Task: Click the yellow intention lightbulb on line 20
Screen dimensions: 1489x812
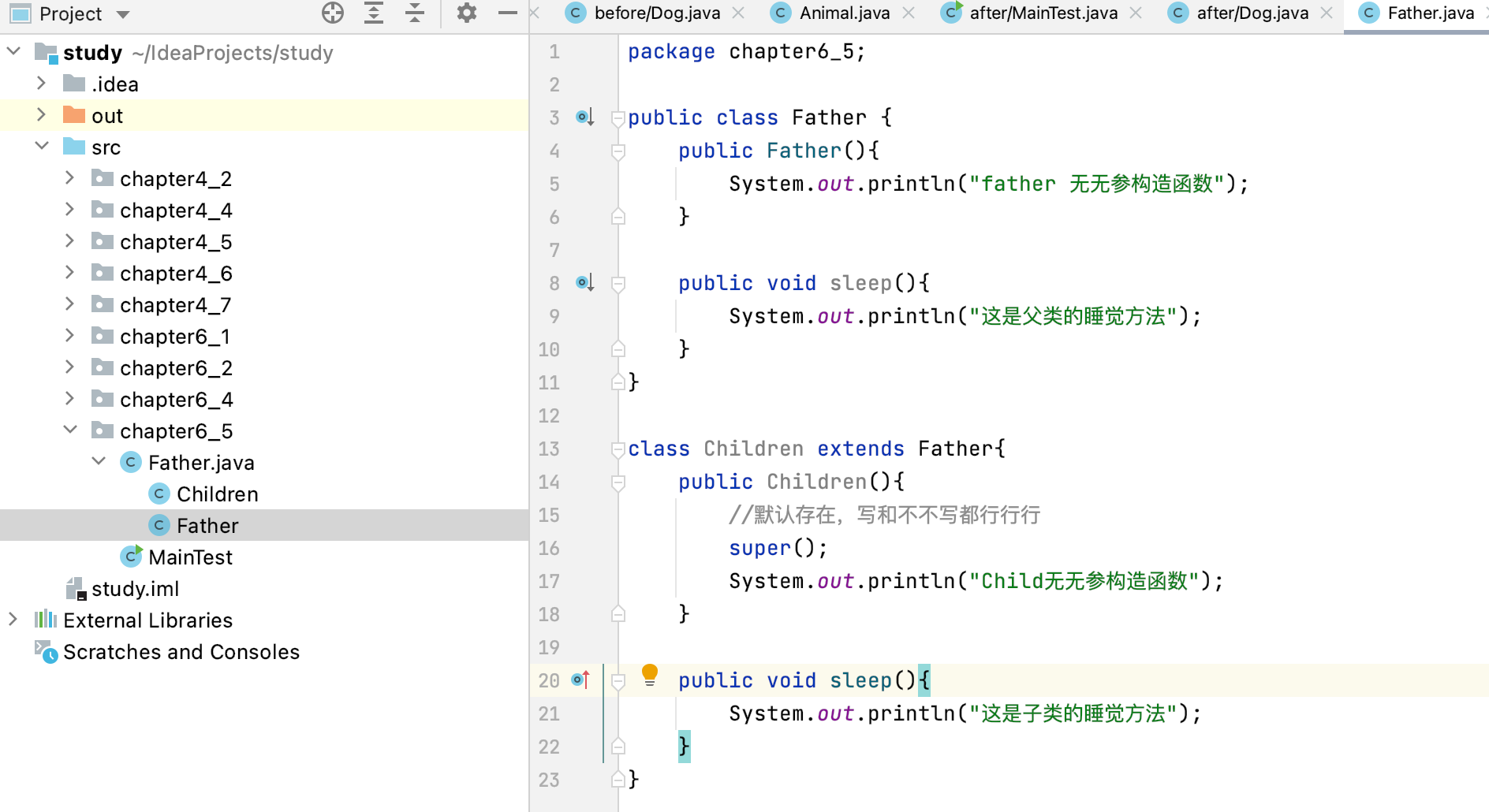Action: tap(650, 675)
